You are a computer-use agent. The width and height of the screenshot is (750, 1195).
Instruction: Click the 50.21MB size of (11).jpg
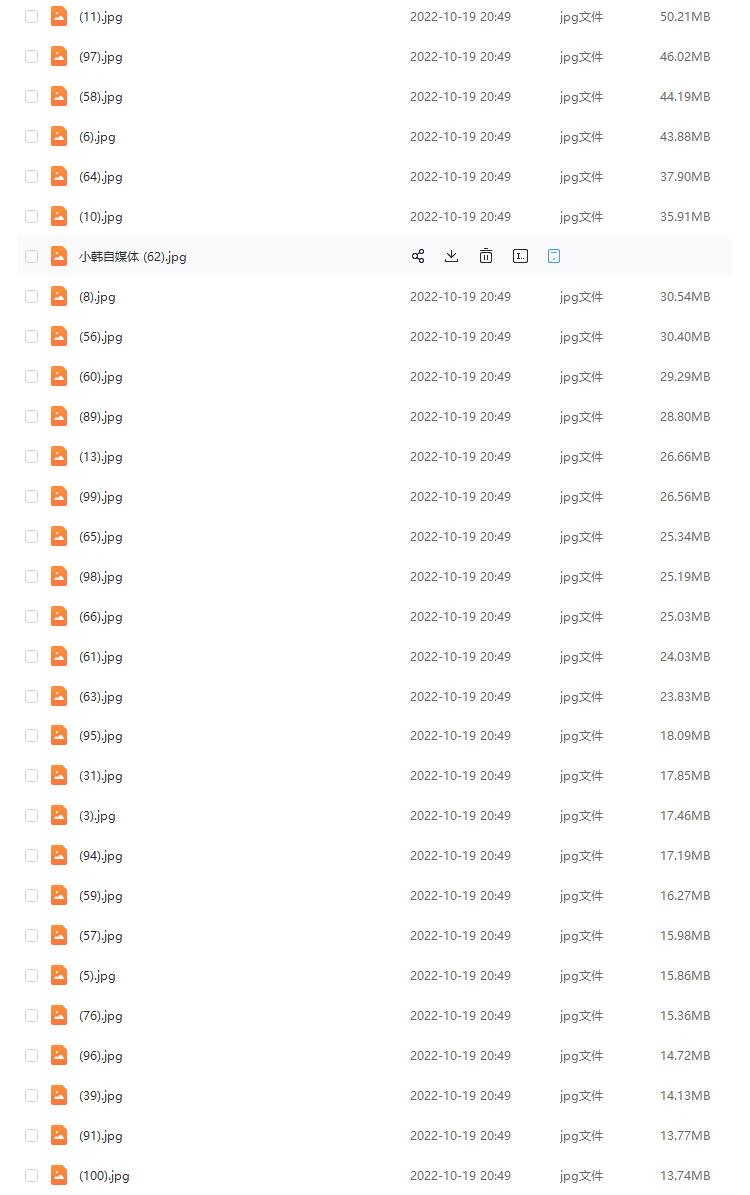685,17
